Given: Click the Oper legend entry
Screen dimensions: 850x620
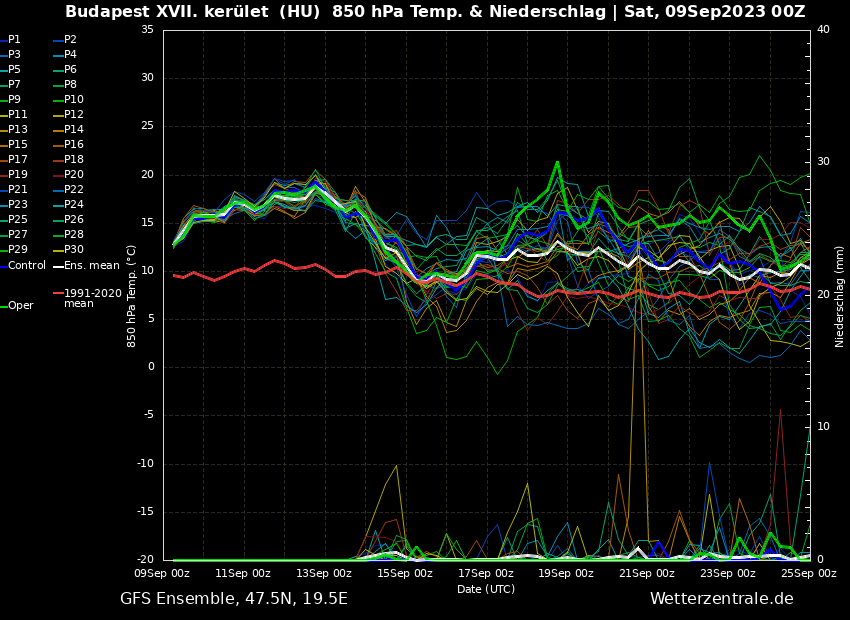Looking at the screenshot, I should click(21, 305).
